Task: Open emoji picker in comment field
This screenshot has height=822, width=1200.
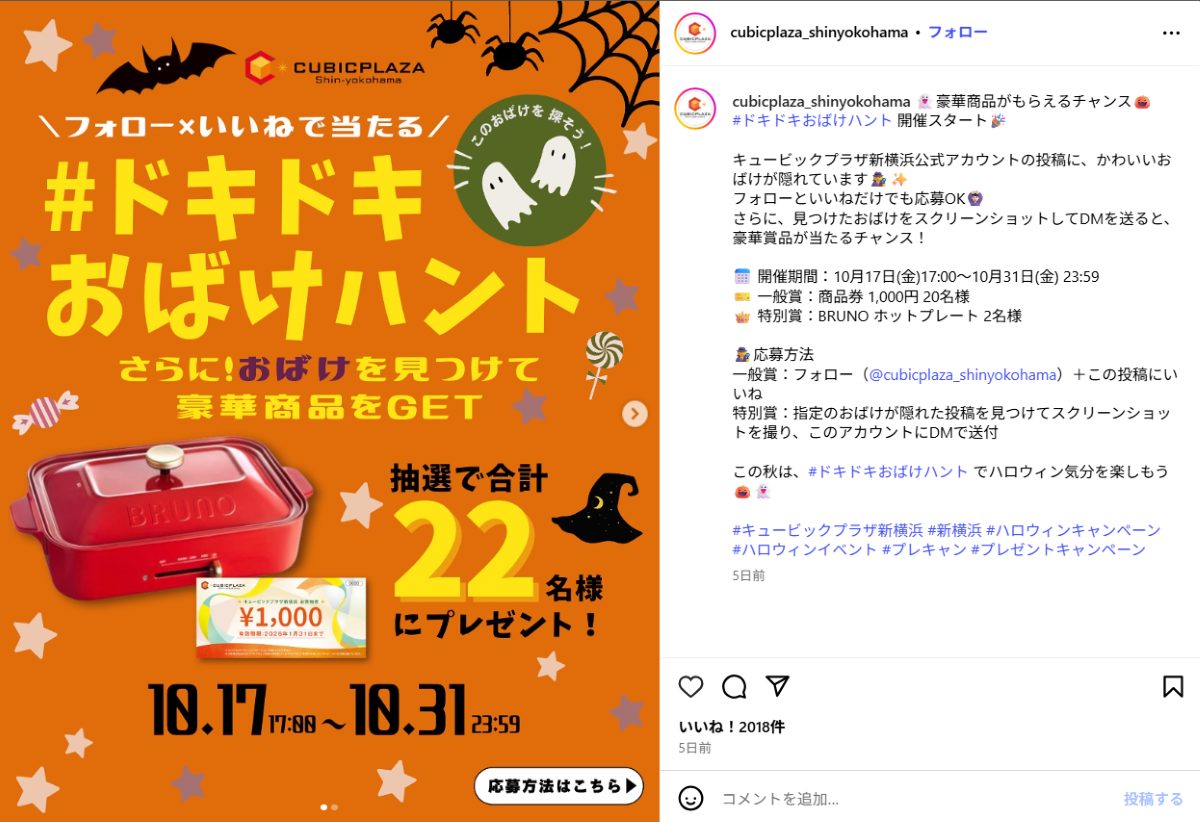Action: coord(691,798)
